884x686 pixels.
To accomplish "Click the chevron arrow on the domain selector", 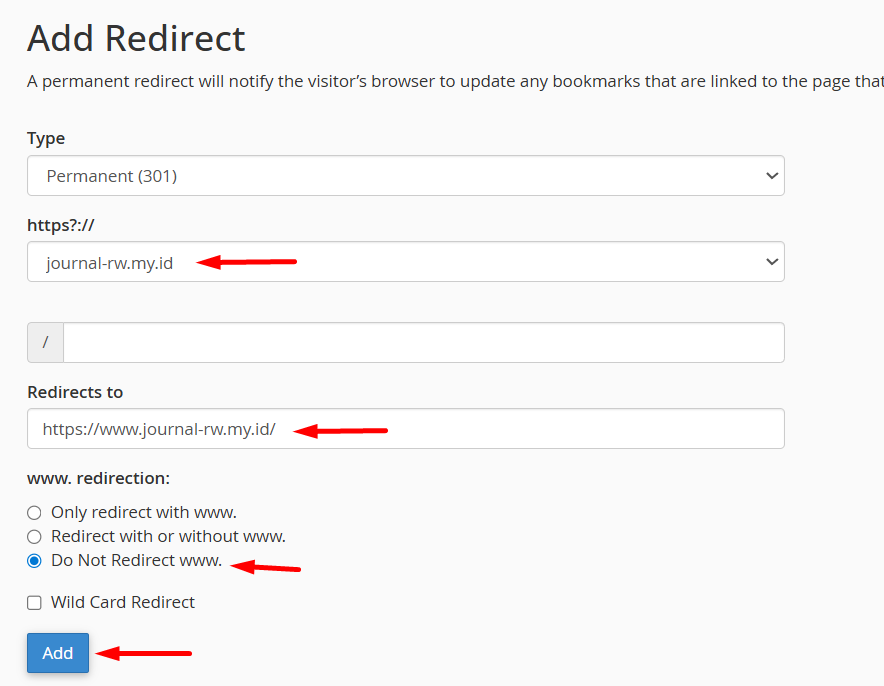I will pyautogui.click(x=771, y=262).
